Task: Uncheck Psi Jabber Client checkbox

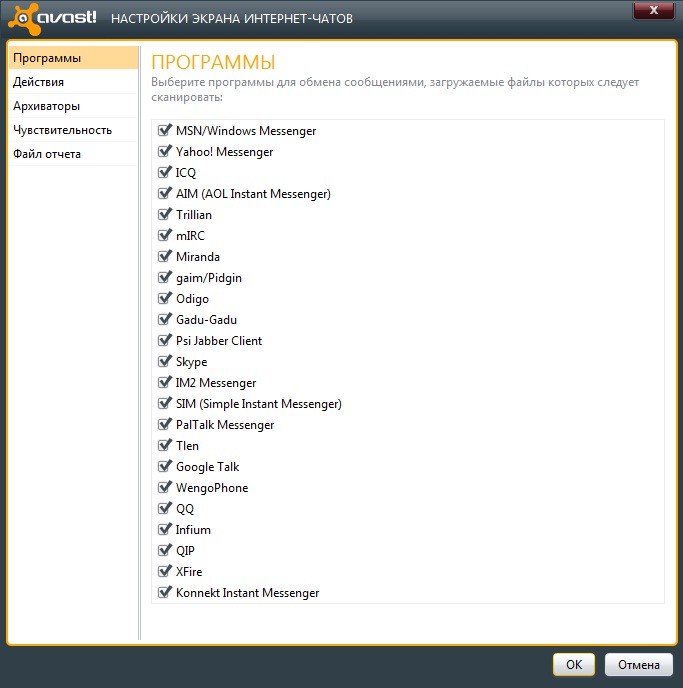Action: click(164, 340)
